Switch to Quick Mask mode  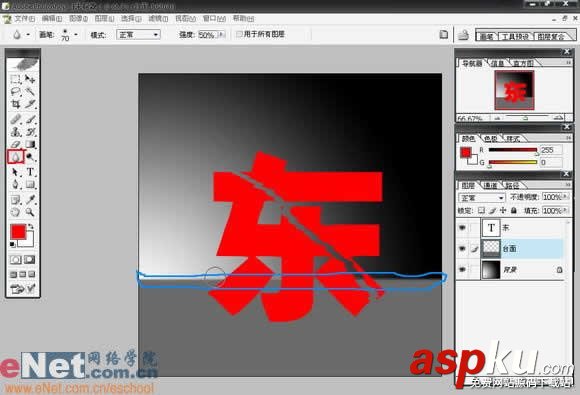click(30, 259)
